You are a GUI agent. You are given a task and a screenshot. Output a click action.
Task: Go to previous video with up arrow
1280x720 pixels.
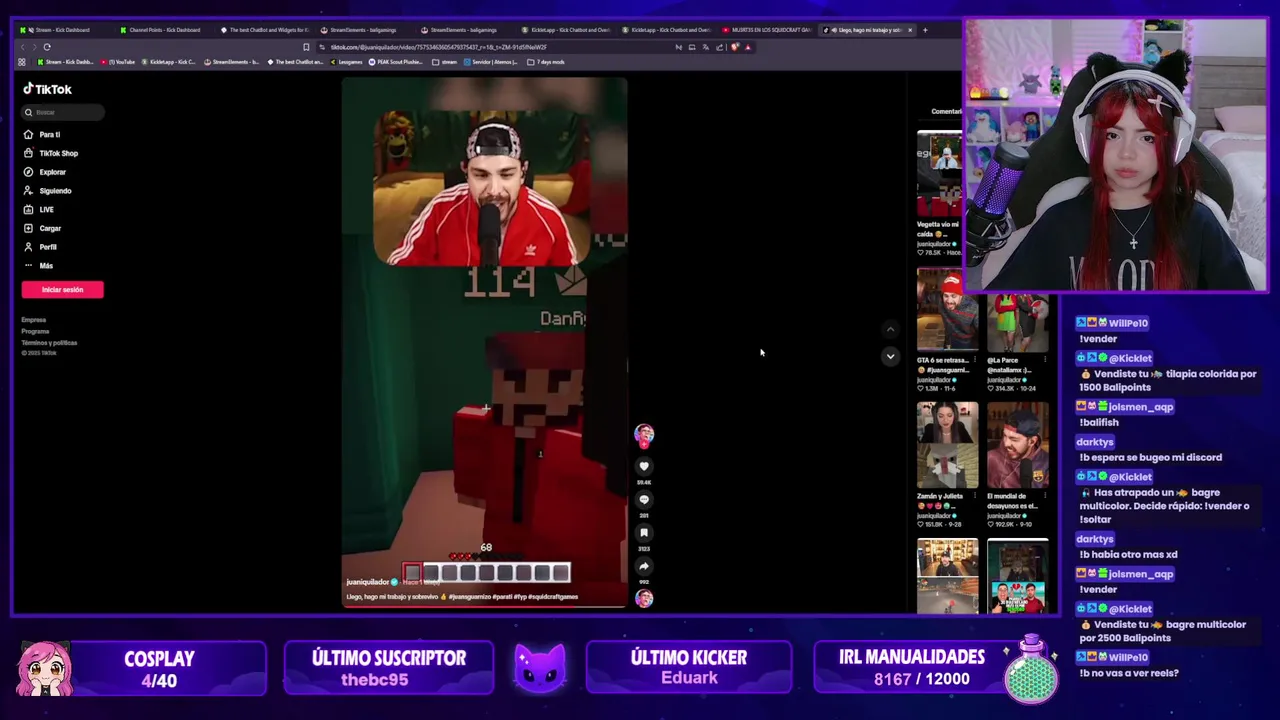890,329
